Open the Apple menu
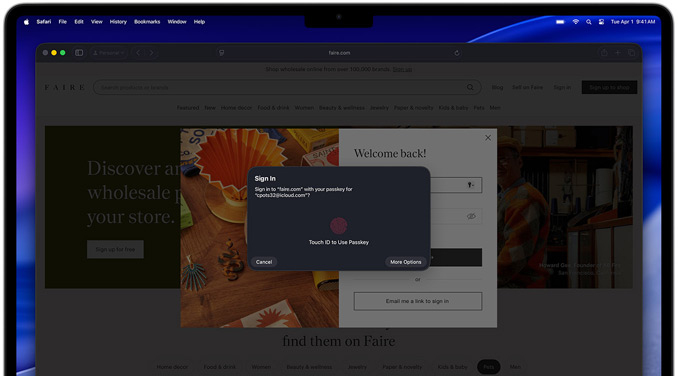 point(26,22)
